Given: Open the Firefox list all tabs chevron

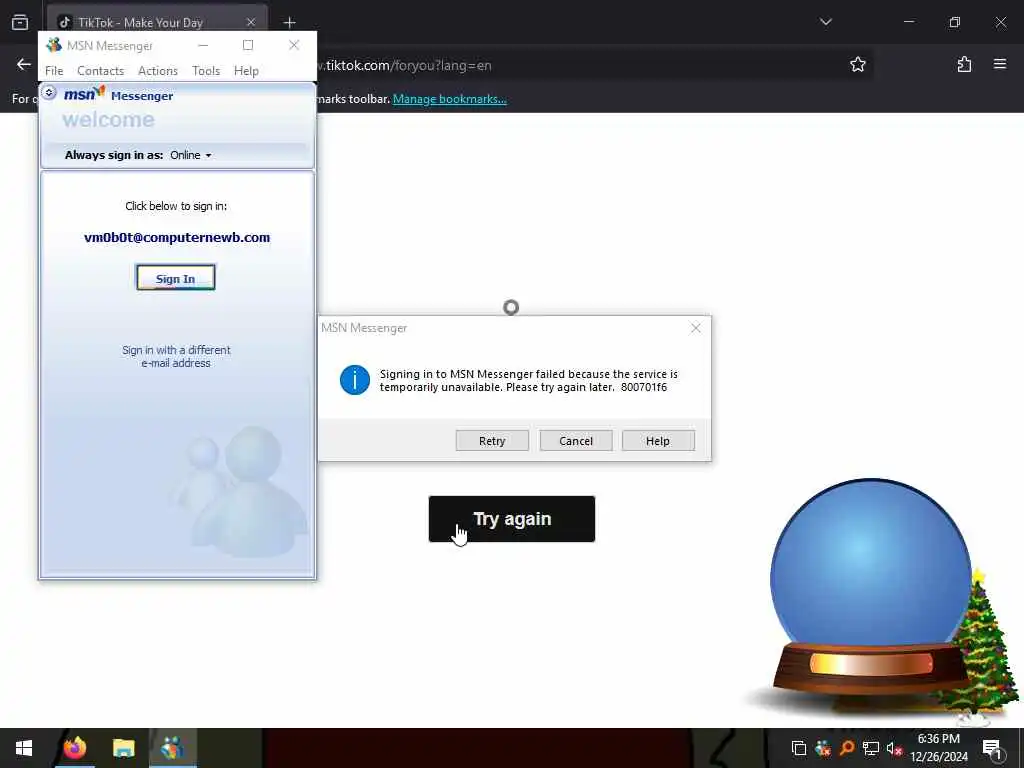Looking at the screenshot, I should 825,22.
